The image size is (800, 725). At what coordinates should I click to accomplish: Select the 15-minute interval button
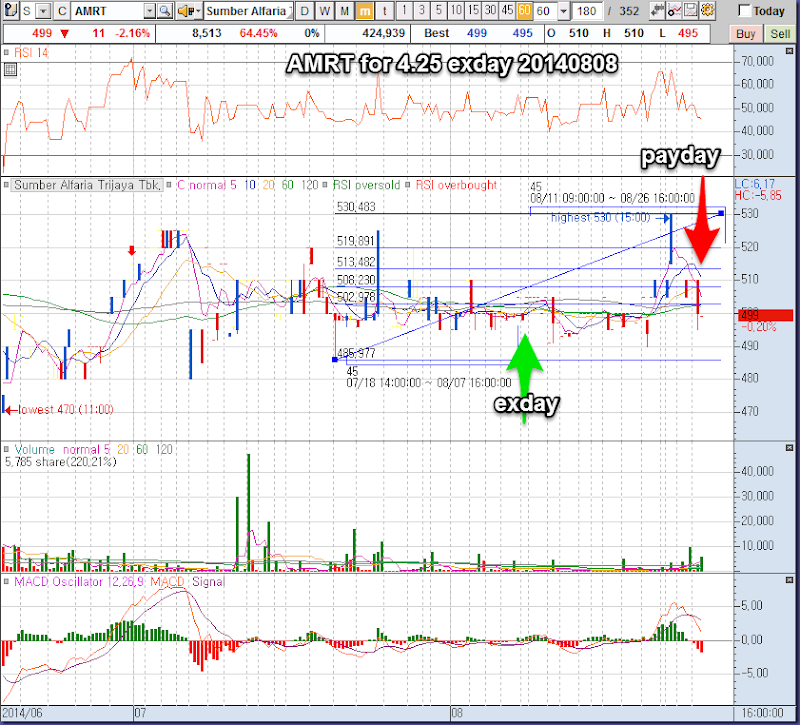click(x=473, y=10)
